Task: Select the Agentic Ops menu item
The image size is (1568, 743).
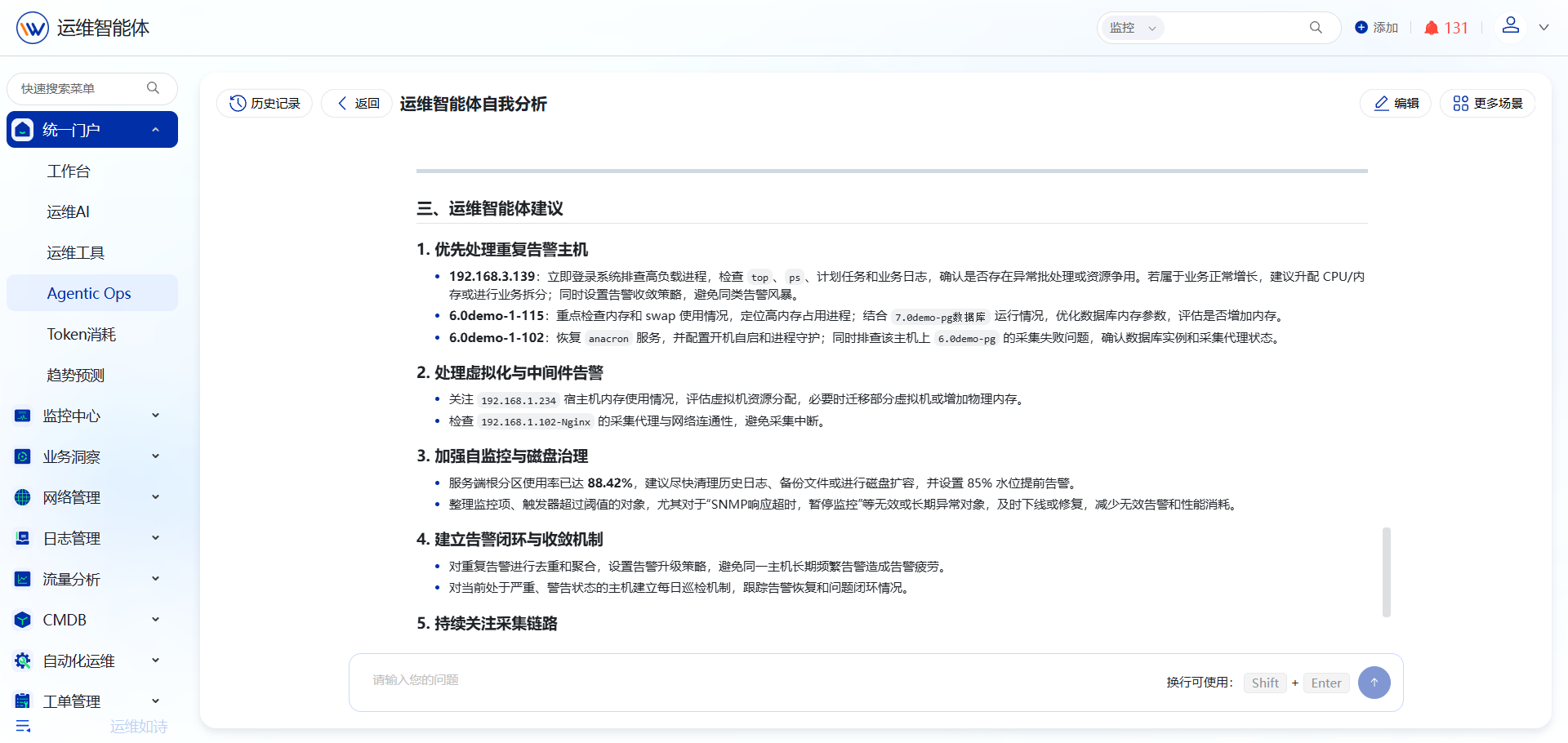Action: 92,293
